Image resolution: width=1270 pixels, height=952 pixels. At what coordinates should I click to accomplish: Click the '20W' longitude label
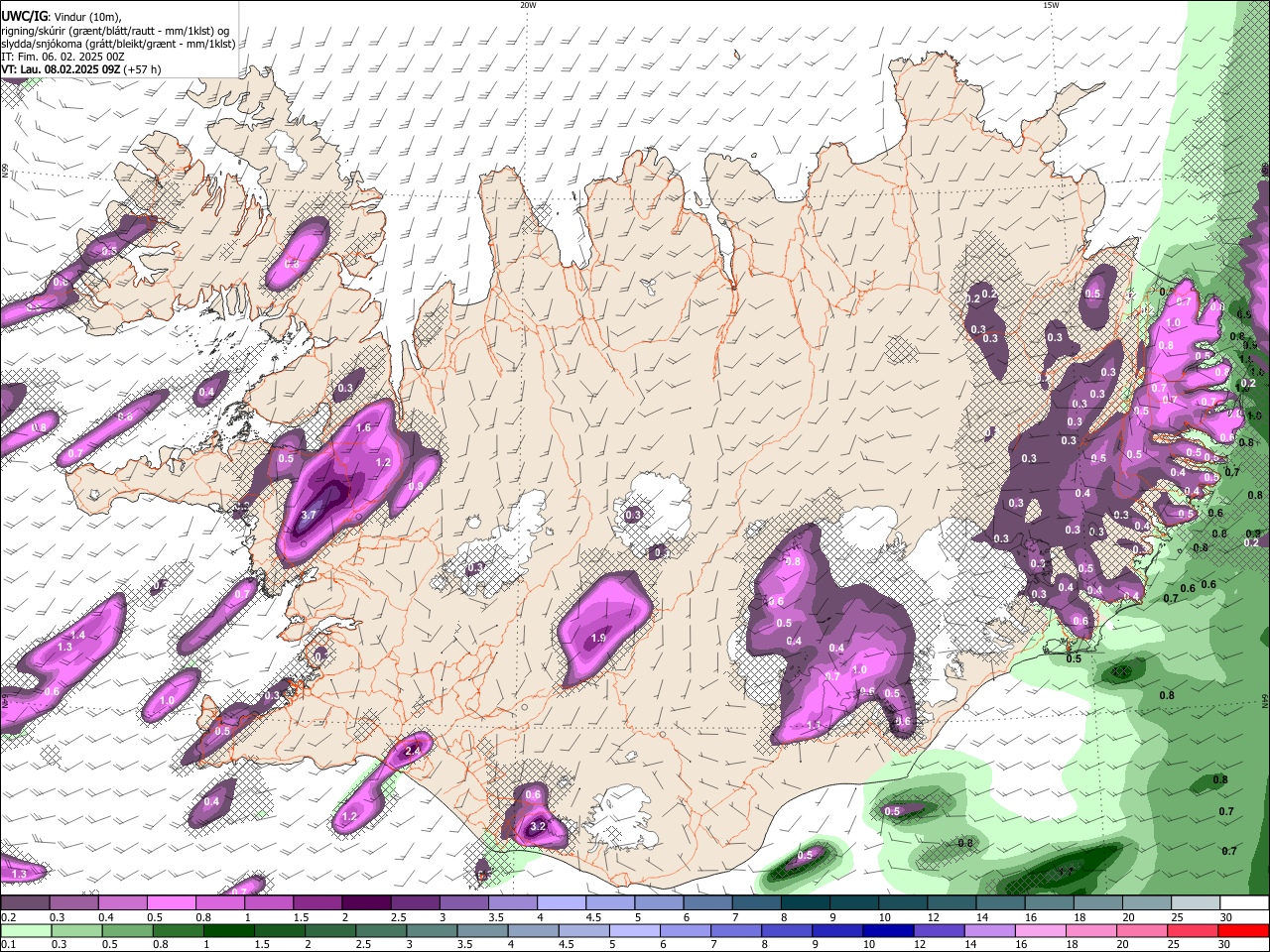528,5
